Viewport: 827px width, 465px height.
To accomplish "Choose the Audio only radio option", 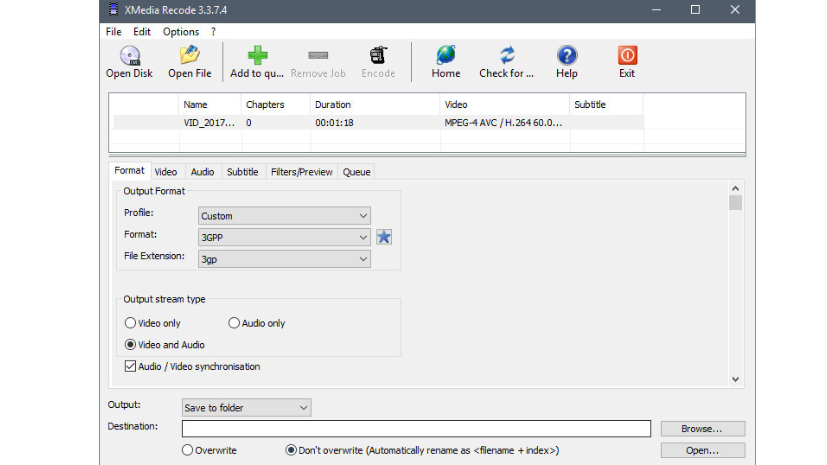I will (x=234, y=323).
